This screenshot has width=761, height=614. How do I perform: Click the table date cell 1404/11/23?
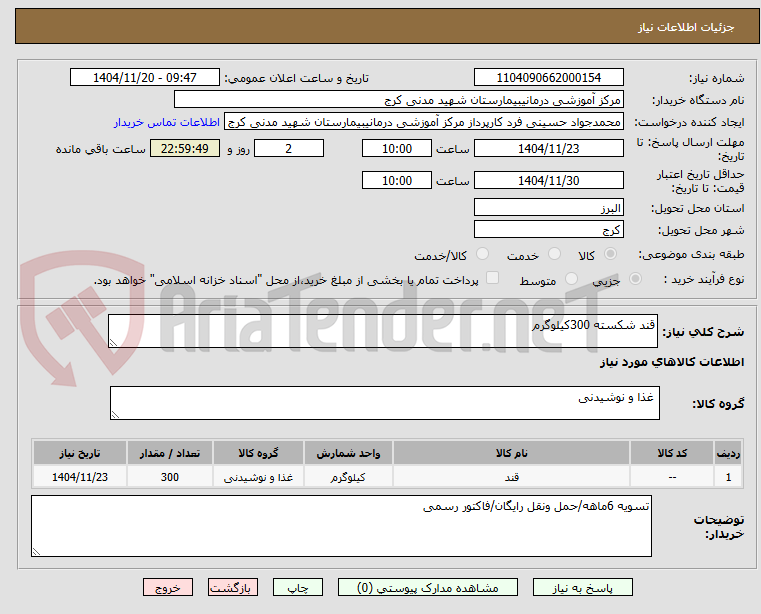coord(80,477)
